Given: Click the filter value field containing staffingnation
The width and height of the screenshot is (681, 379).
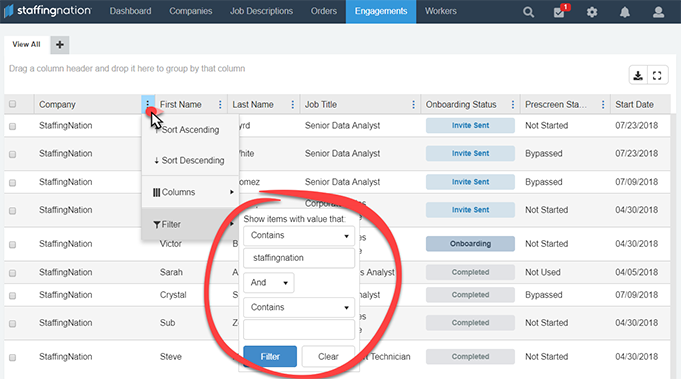Looking at the screenshot, I should pyautogui.click(x=299, y=258).
